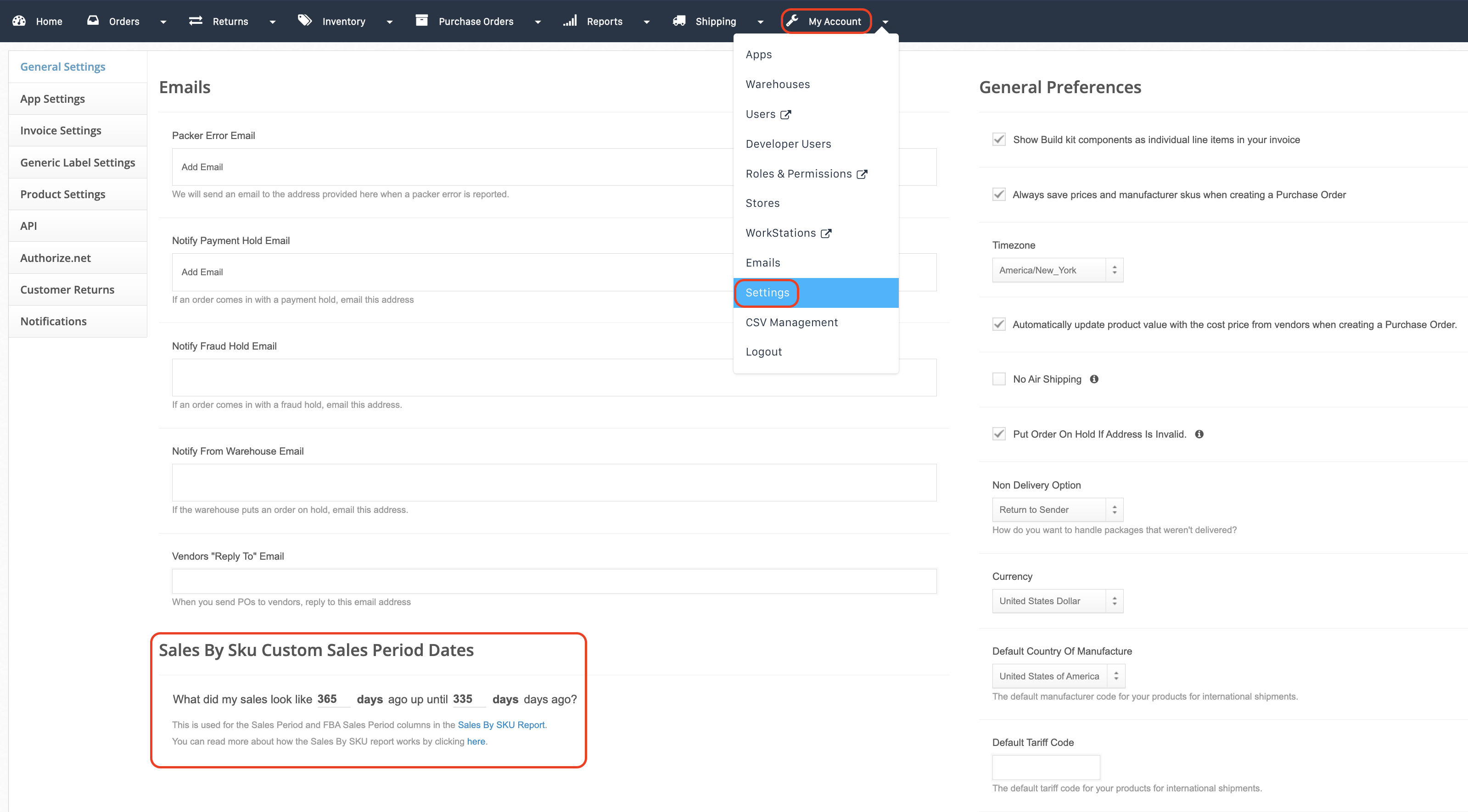Click the Home dashboard icon

19,21
